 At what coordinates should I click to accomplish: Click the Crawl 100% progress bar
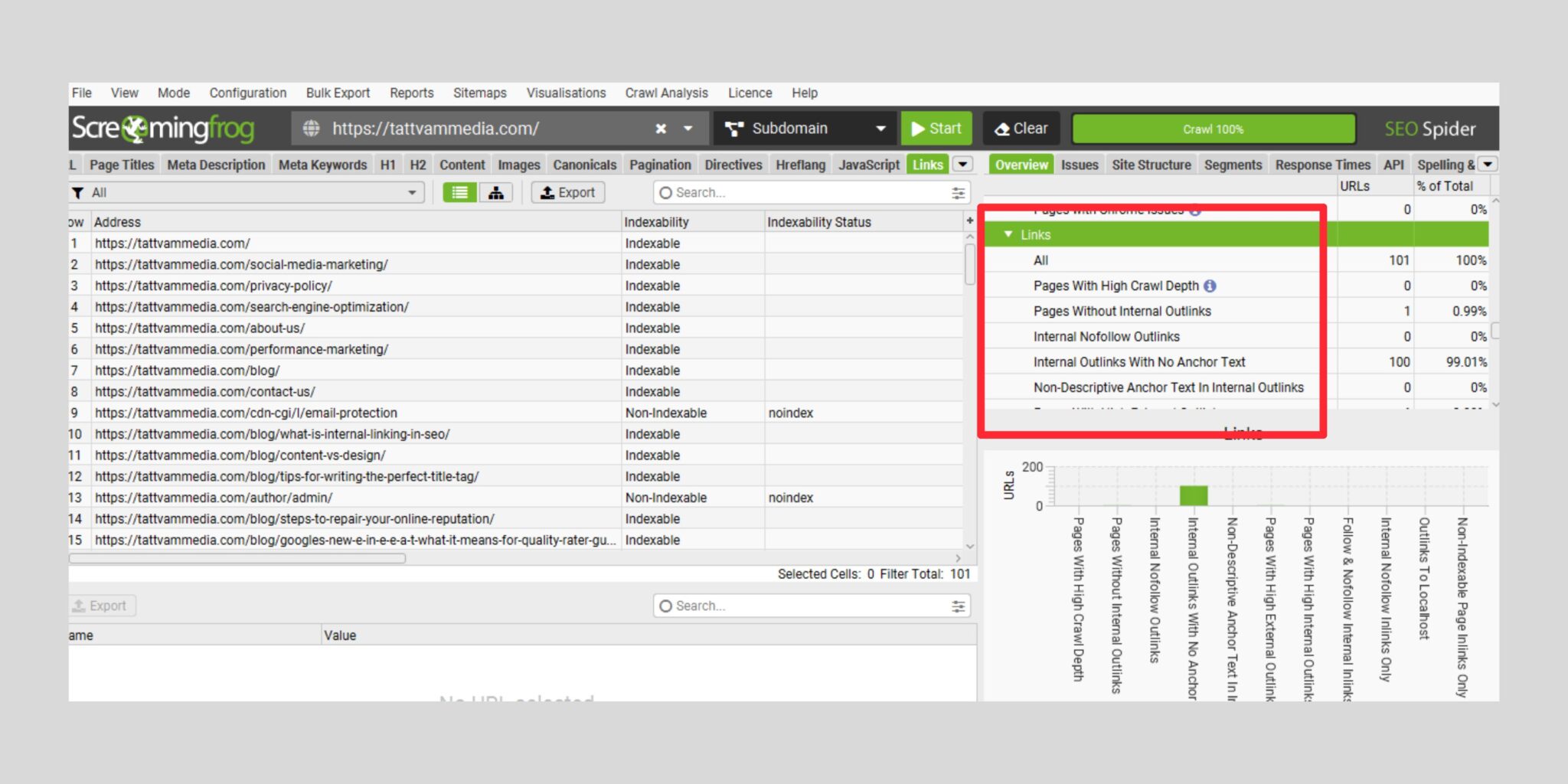[1213, 128]
